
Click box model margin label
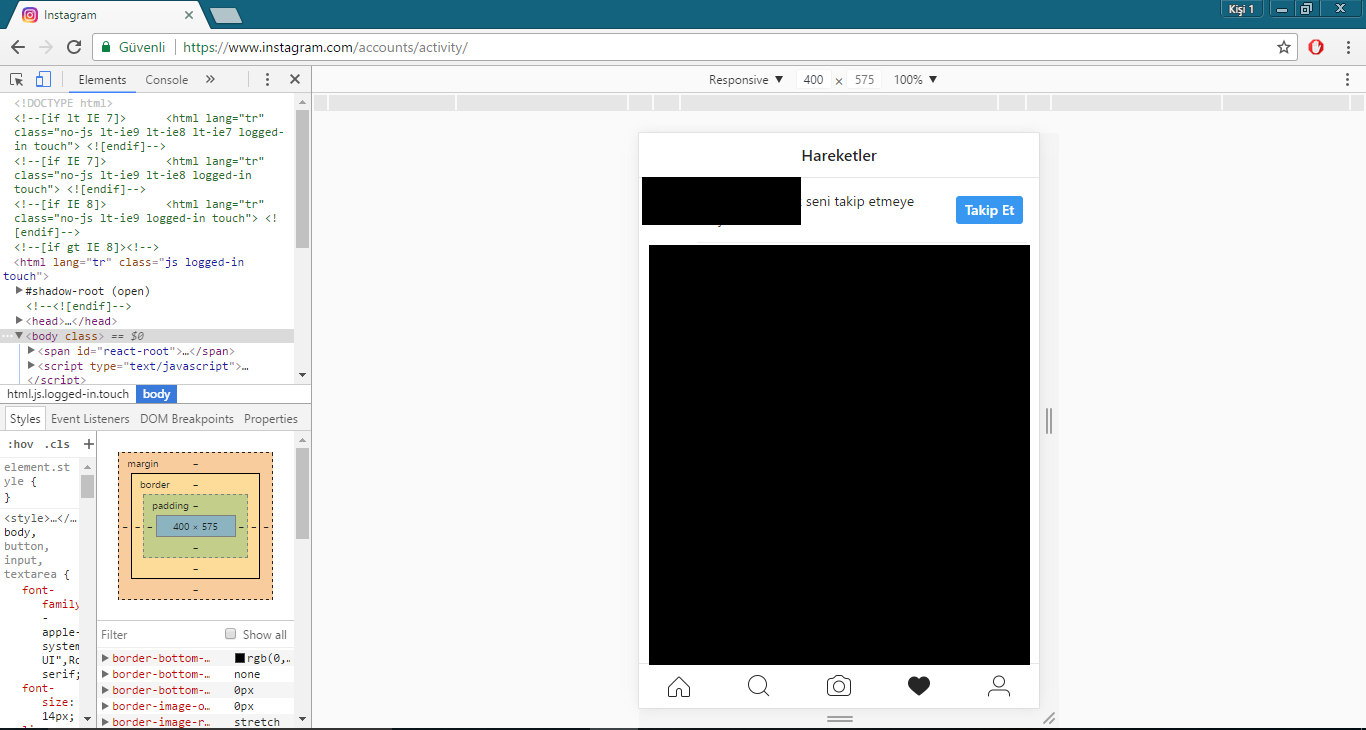tap(143, 464)
